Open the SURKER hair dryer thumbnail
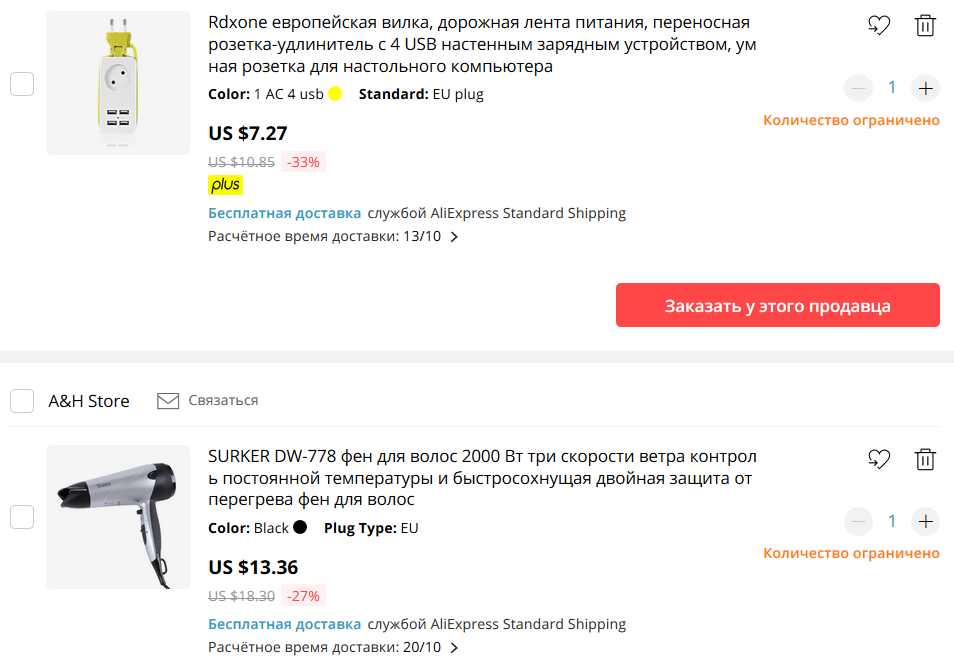 click(x=118, y=517)
